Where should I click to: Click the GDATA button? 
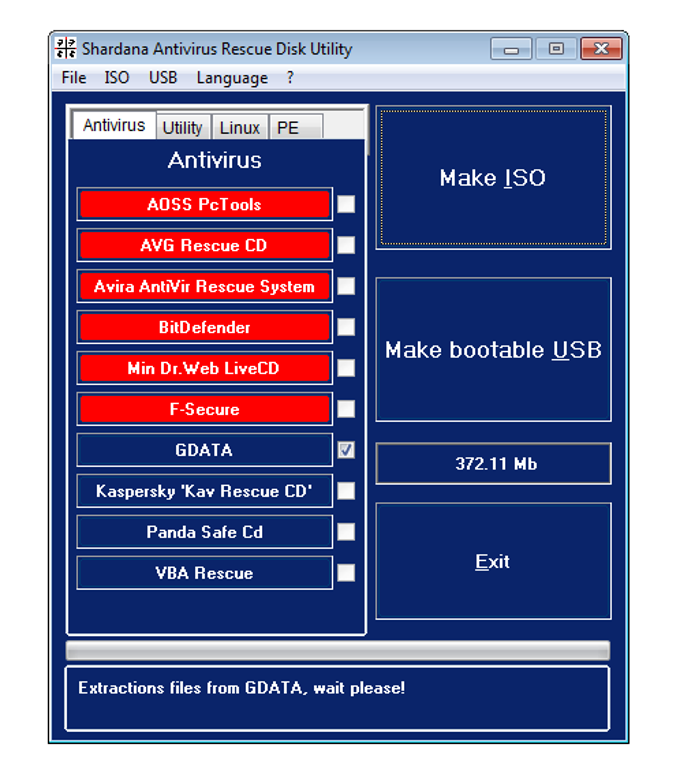point(204,450)
